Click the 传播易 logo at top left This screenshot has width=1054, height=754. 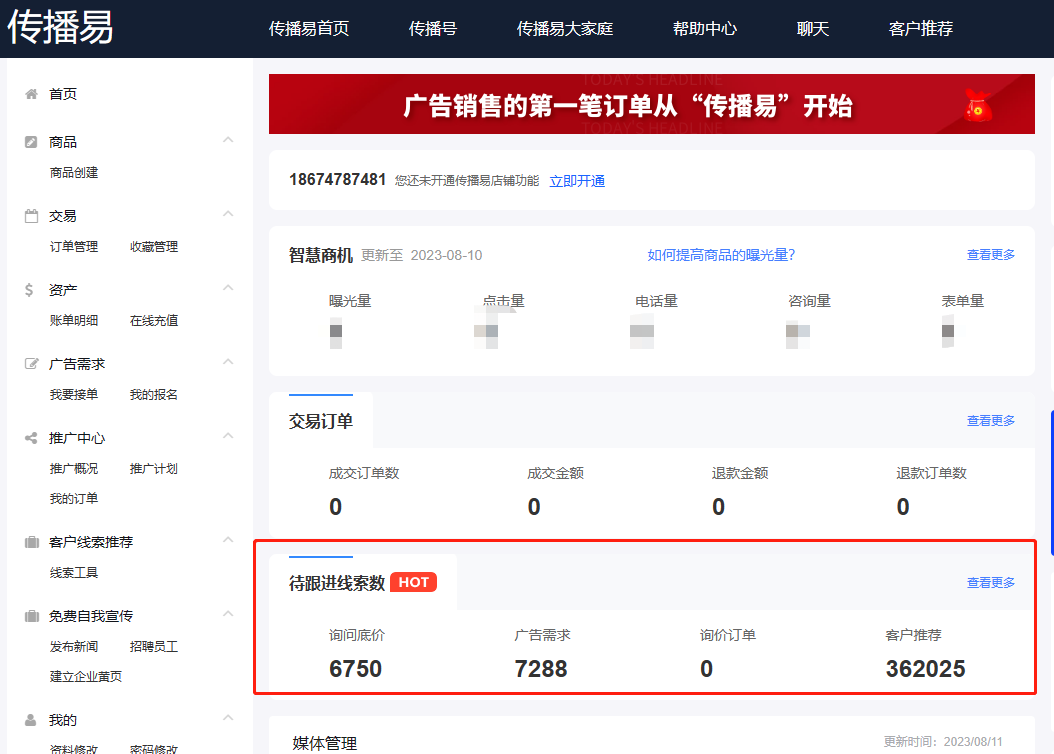pyautogui.click(x=60, y=28)
